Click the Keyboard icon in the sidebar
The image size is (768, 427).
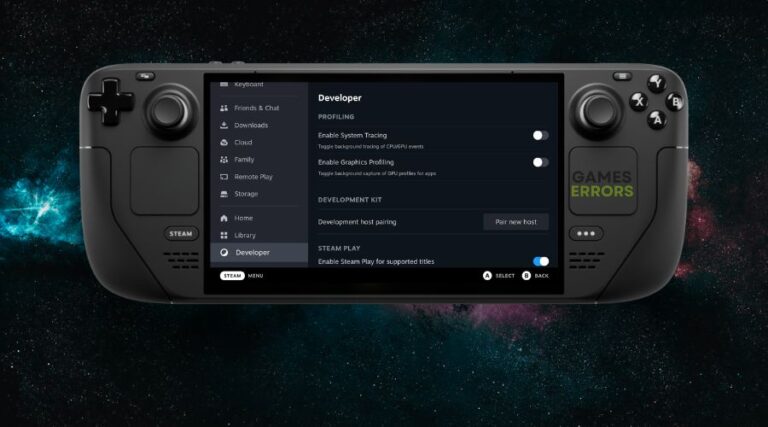(224, 84)
